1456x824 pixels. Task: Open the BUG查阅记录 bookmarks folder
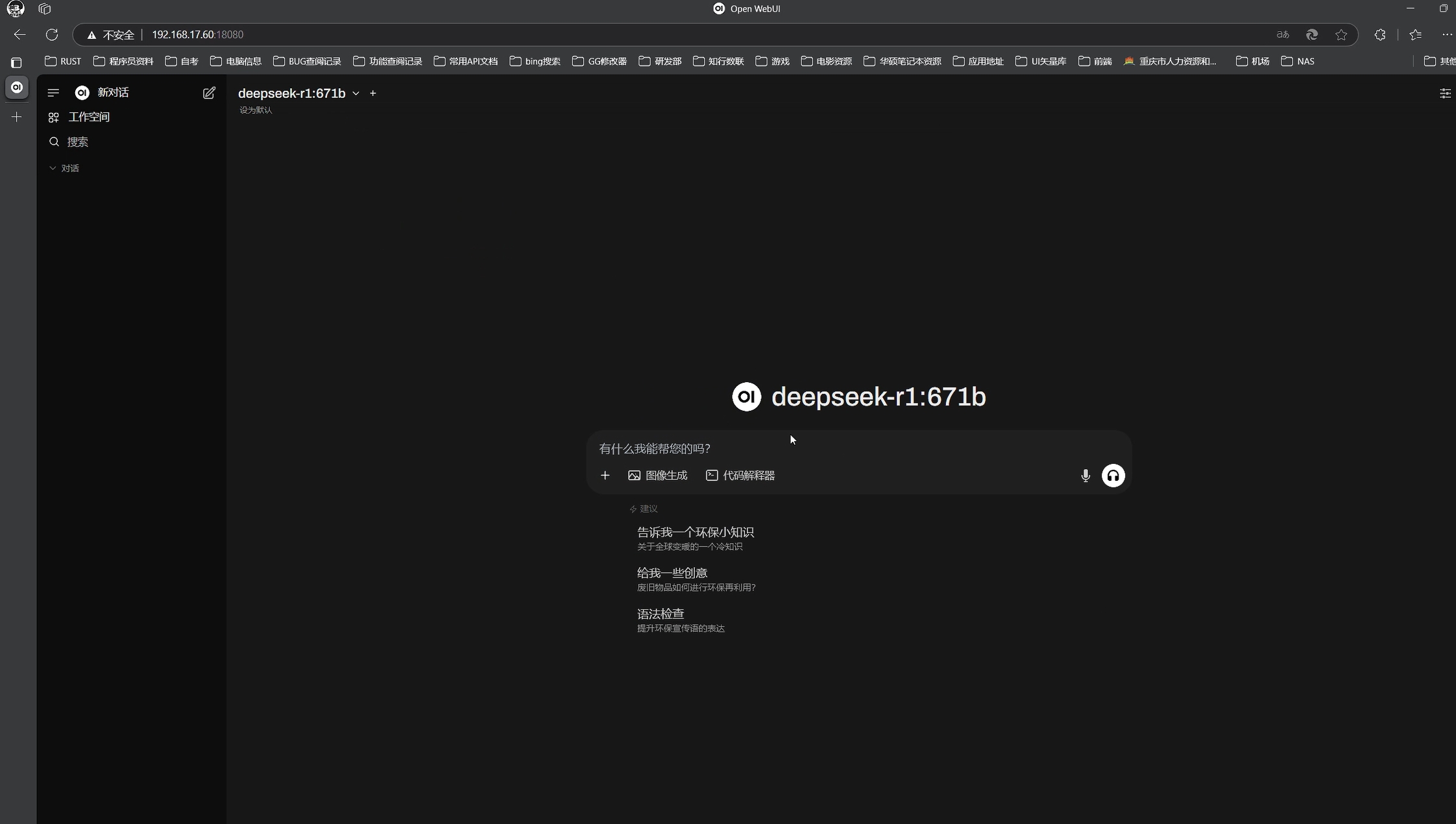(x=307, y=62)
